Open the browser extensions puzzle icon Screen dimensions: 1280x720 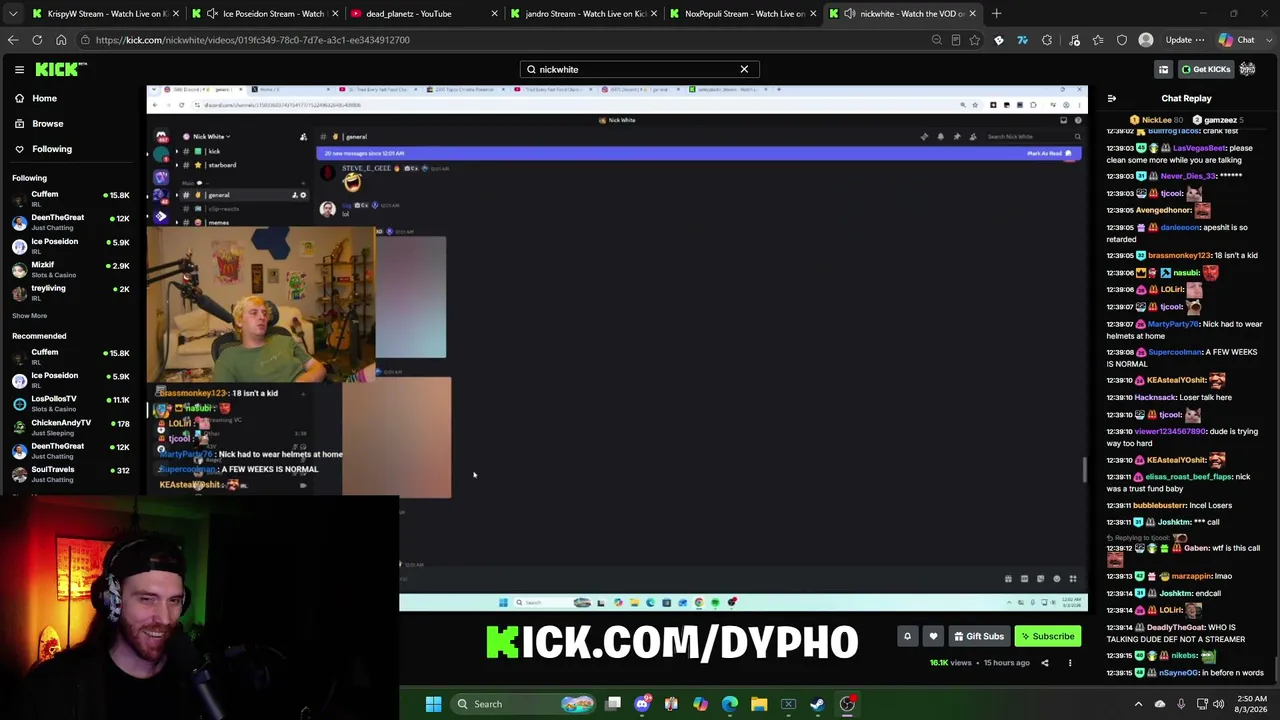(1047, 40)
